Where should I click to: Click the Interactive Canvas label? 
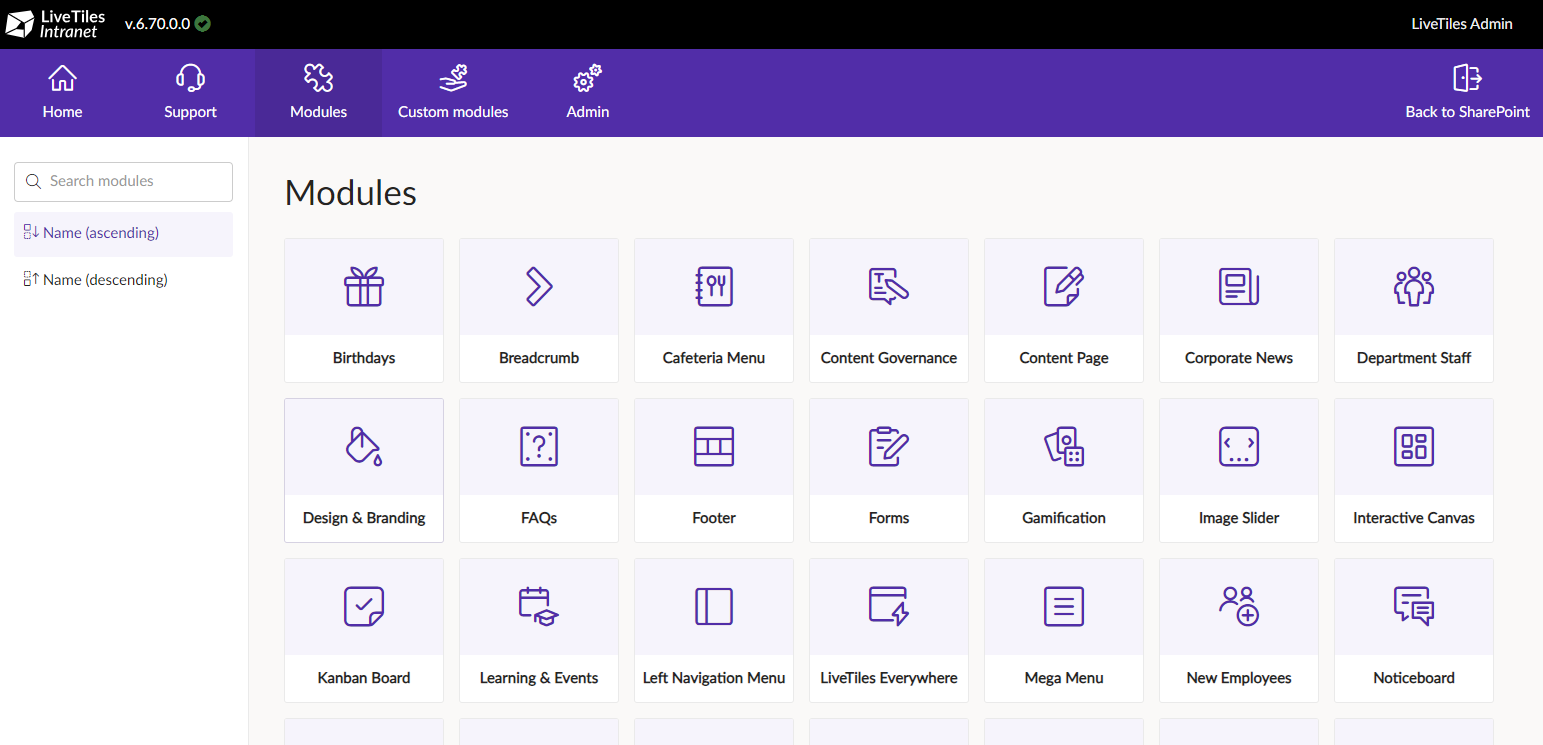(1414, 518)
